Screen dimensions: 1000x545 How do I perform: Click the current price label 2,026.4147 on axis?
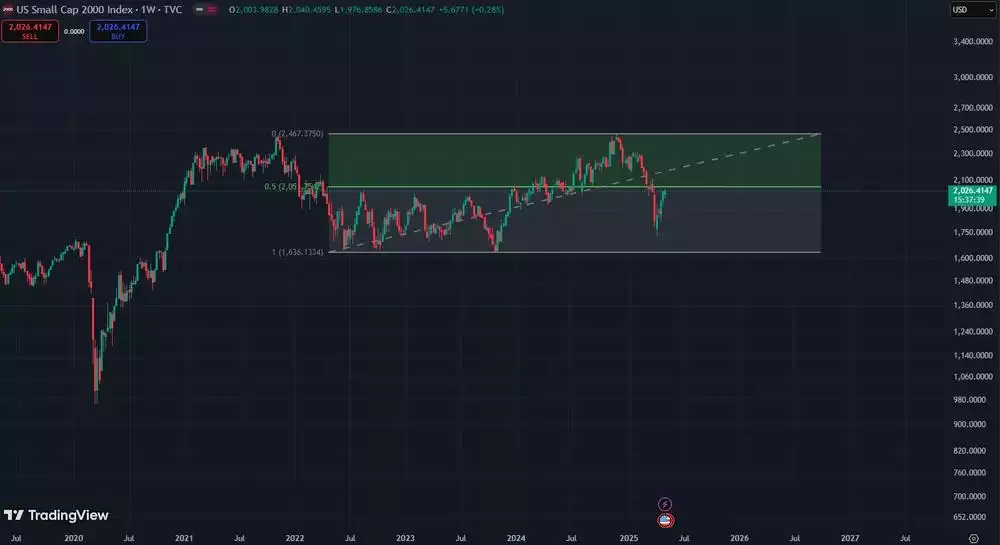click(973, 195)
